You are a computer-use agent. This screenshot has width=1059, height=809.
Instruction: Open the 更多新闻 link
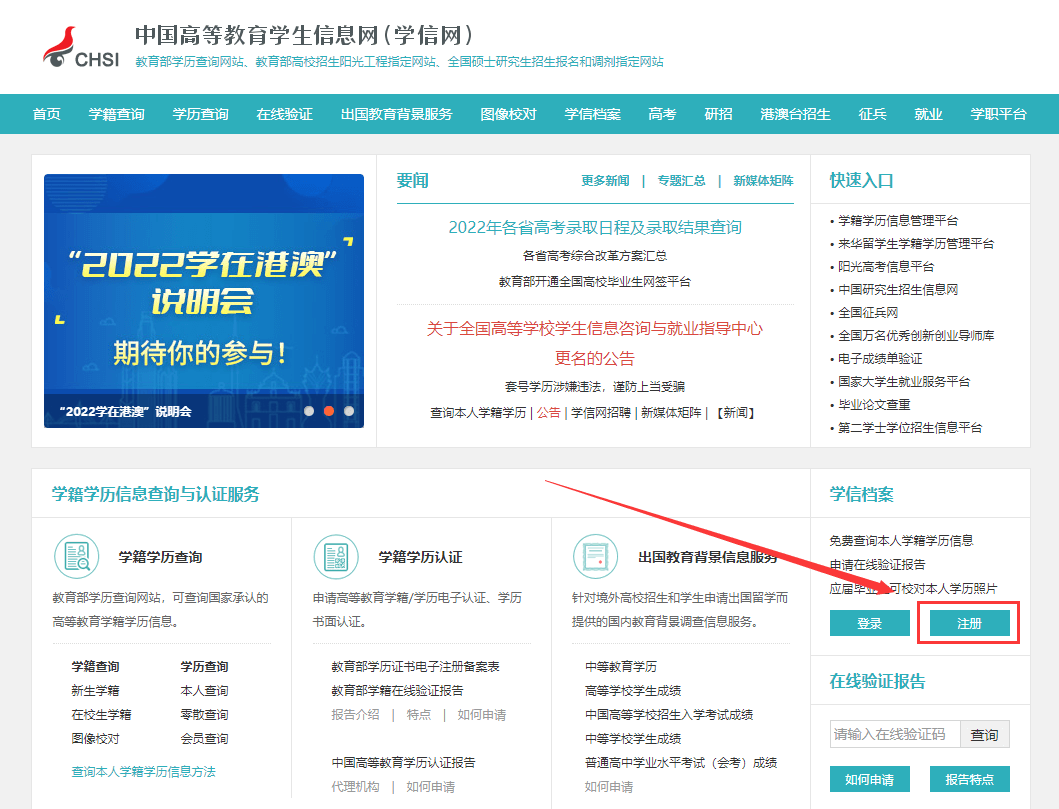(605, 180)
